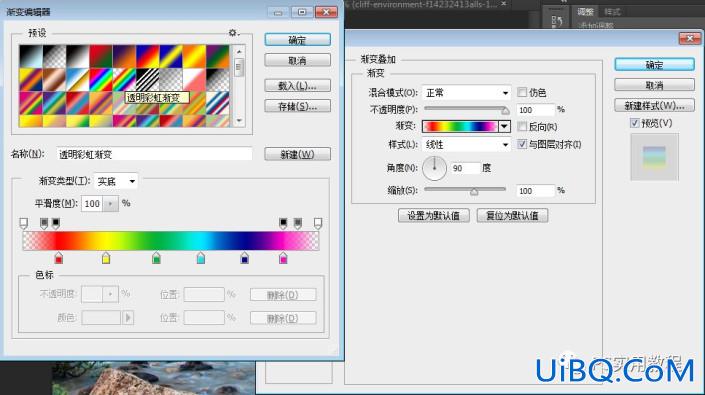
Task: Click the angle dial in gradient overlay
Action: tap(434, 168)
